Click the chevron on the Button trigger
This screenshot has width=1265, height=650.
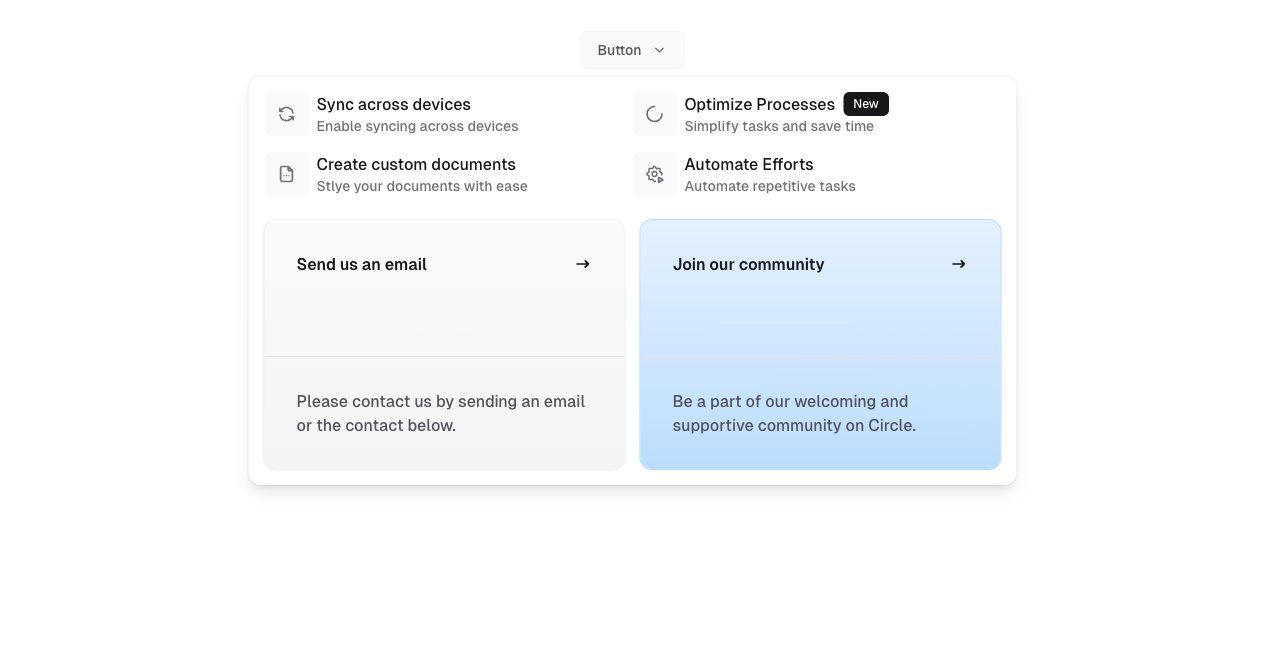click(x=659, y=50)
